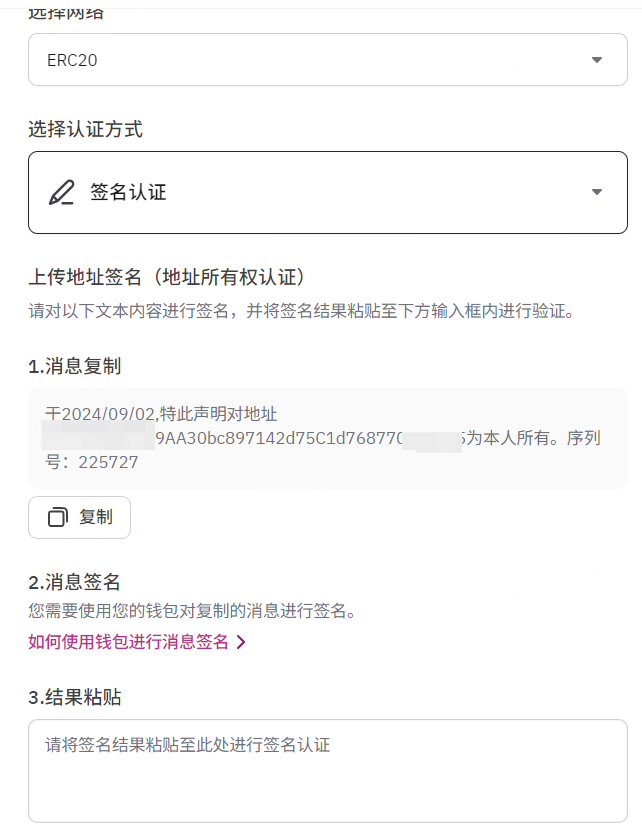Focus the signature result paste box
The height and width of the screenshot is (825, 642).
click(328, 770)
